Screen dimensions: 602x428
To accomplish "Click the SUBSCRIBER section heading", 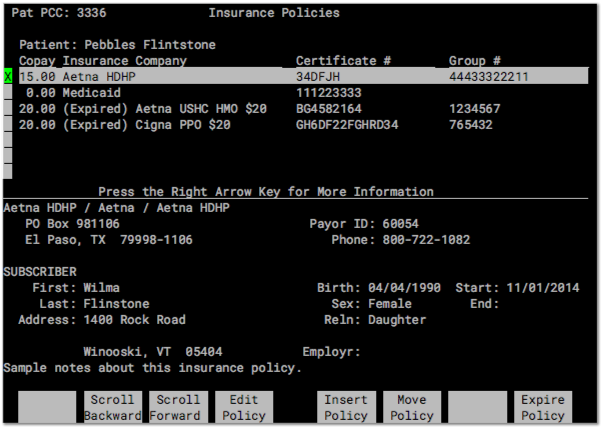I will point(40,272).
